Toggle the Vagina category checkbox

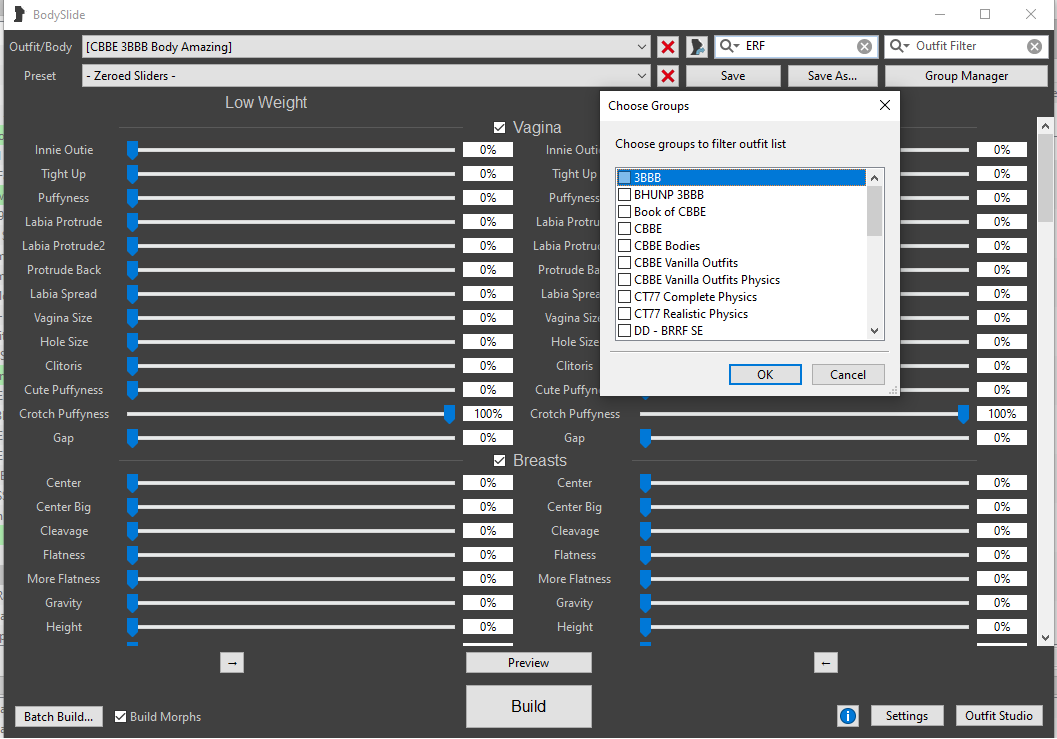pos(500,127)
